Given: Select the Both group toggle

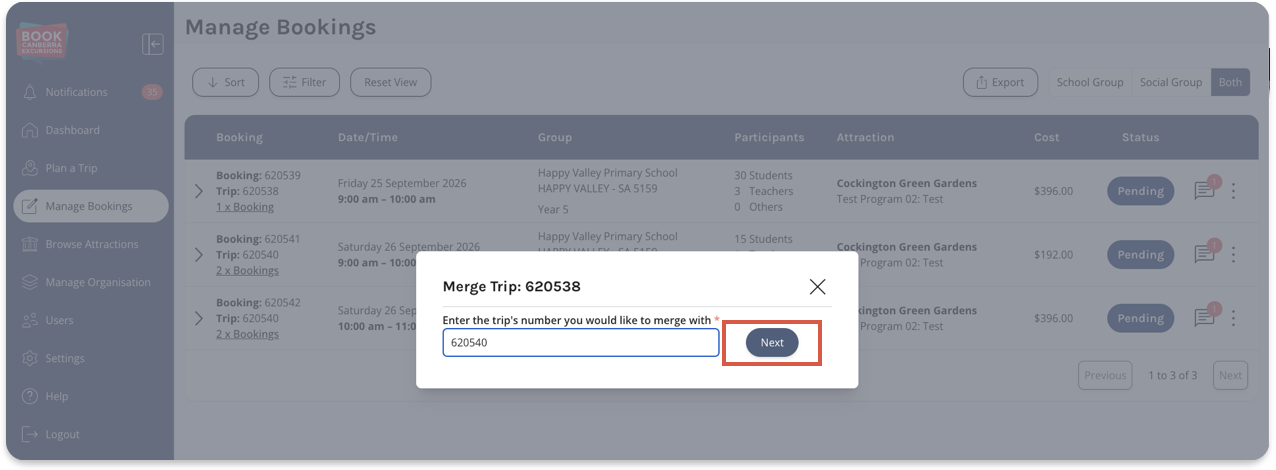Looking at the screenshot, I should point(1230,82).
